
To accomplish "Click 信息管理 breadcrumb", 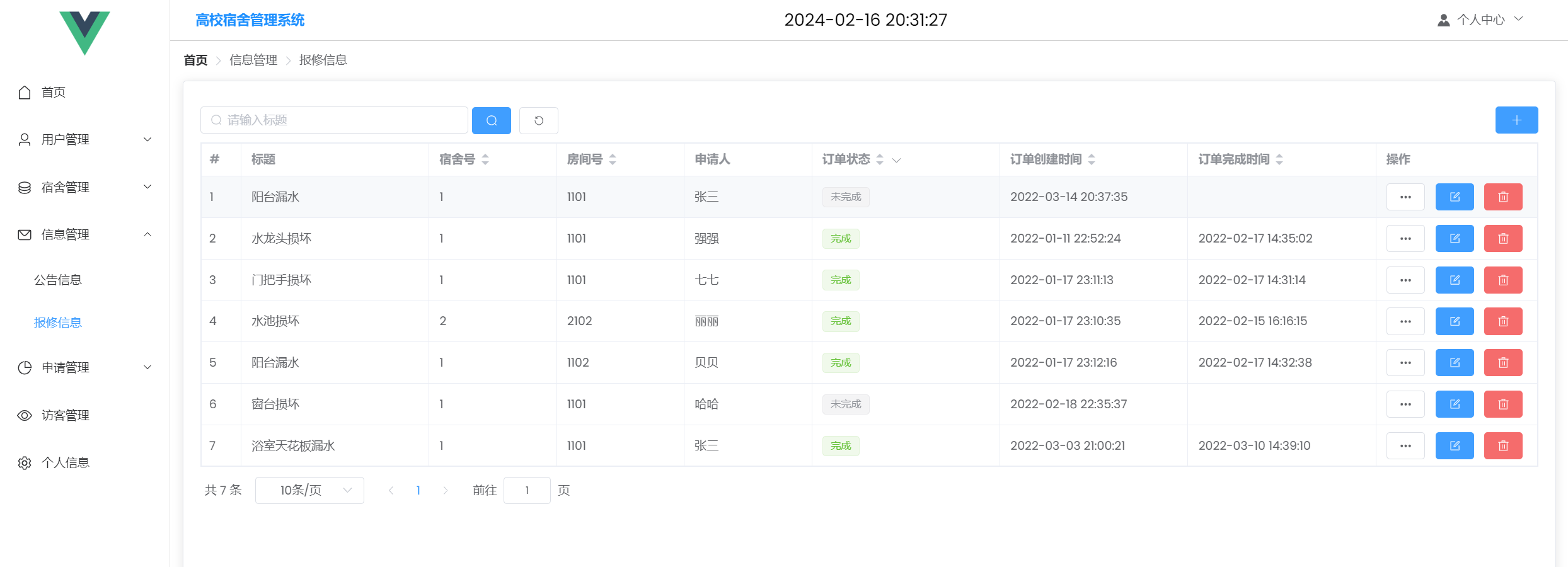I will [253, 60].
